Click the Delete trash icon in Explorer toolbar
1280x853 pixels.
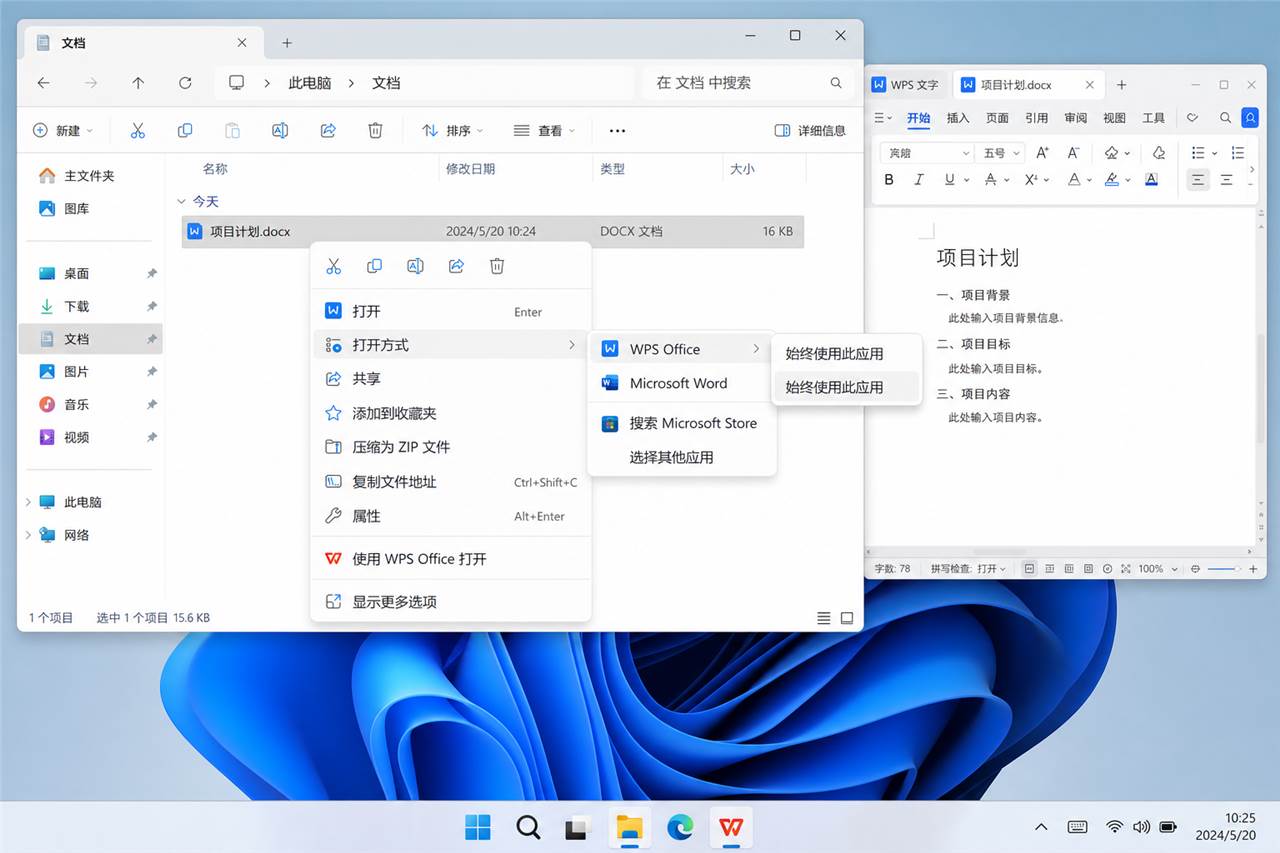click(375, 131)
